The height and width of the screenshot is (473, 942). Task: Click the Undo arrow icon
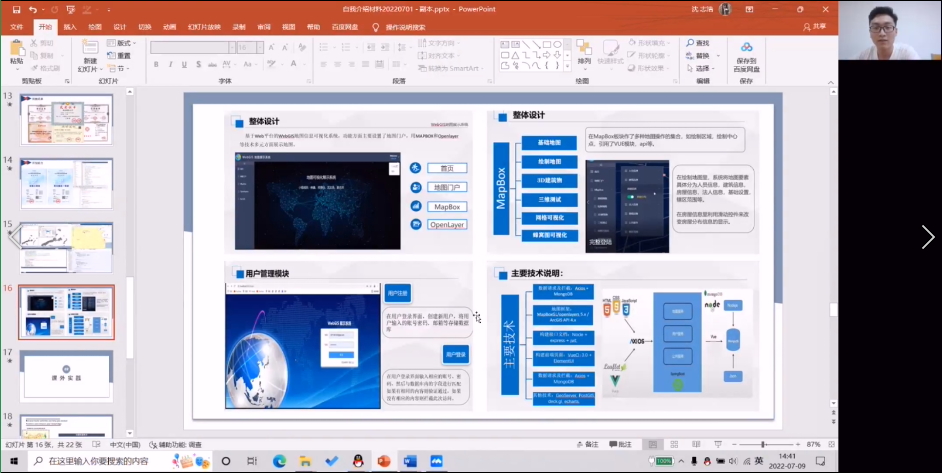coord(33,9)
